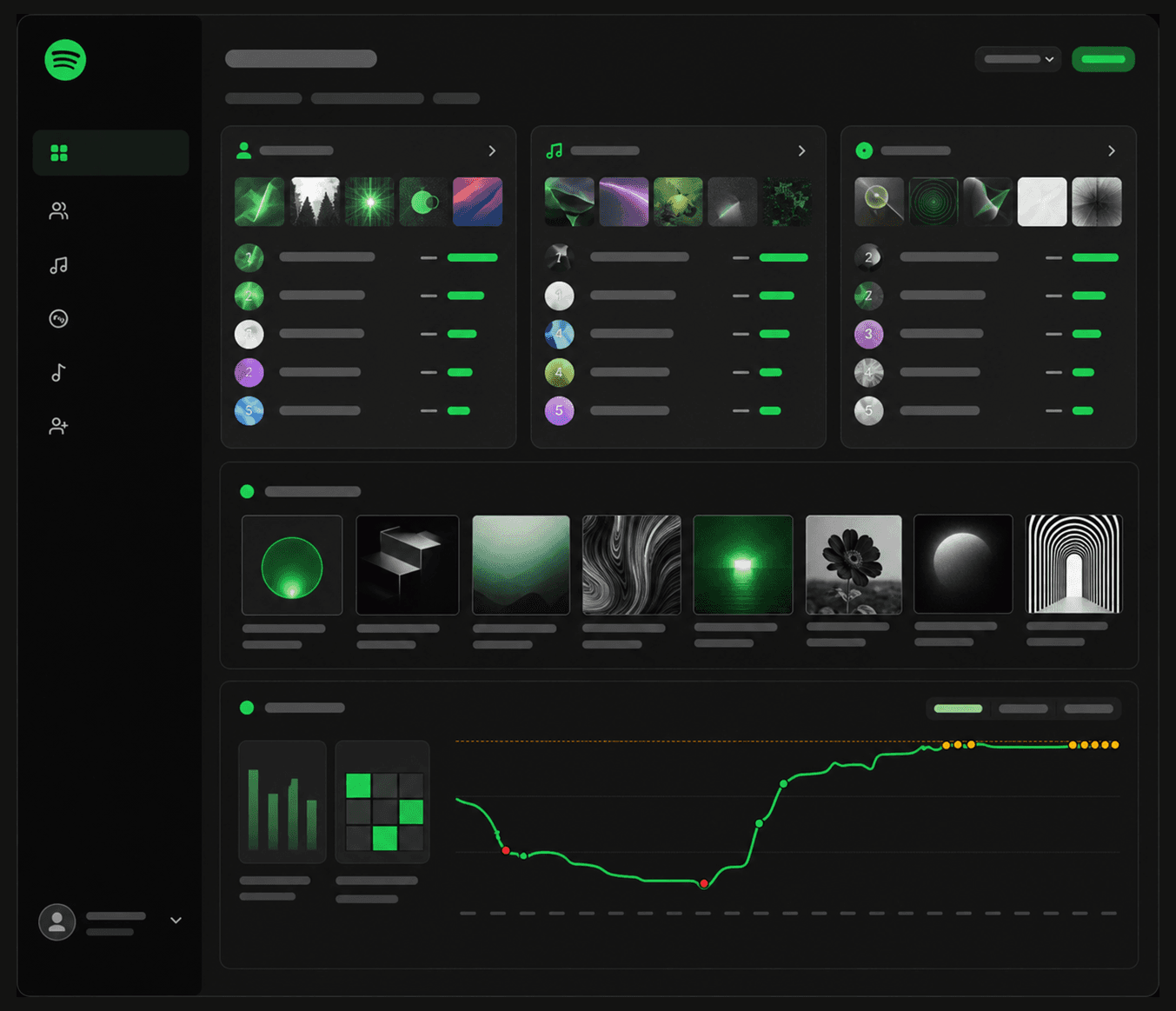Click the red marker at chart's lowest point
1176x1011 pixels.
click(x=704, y=884)
